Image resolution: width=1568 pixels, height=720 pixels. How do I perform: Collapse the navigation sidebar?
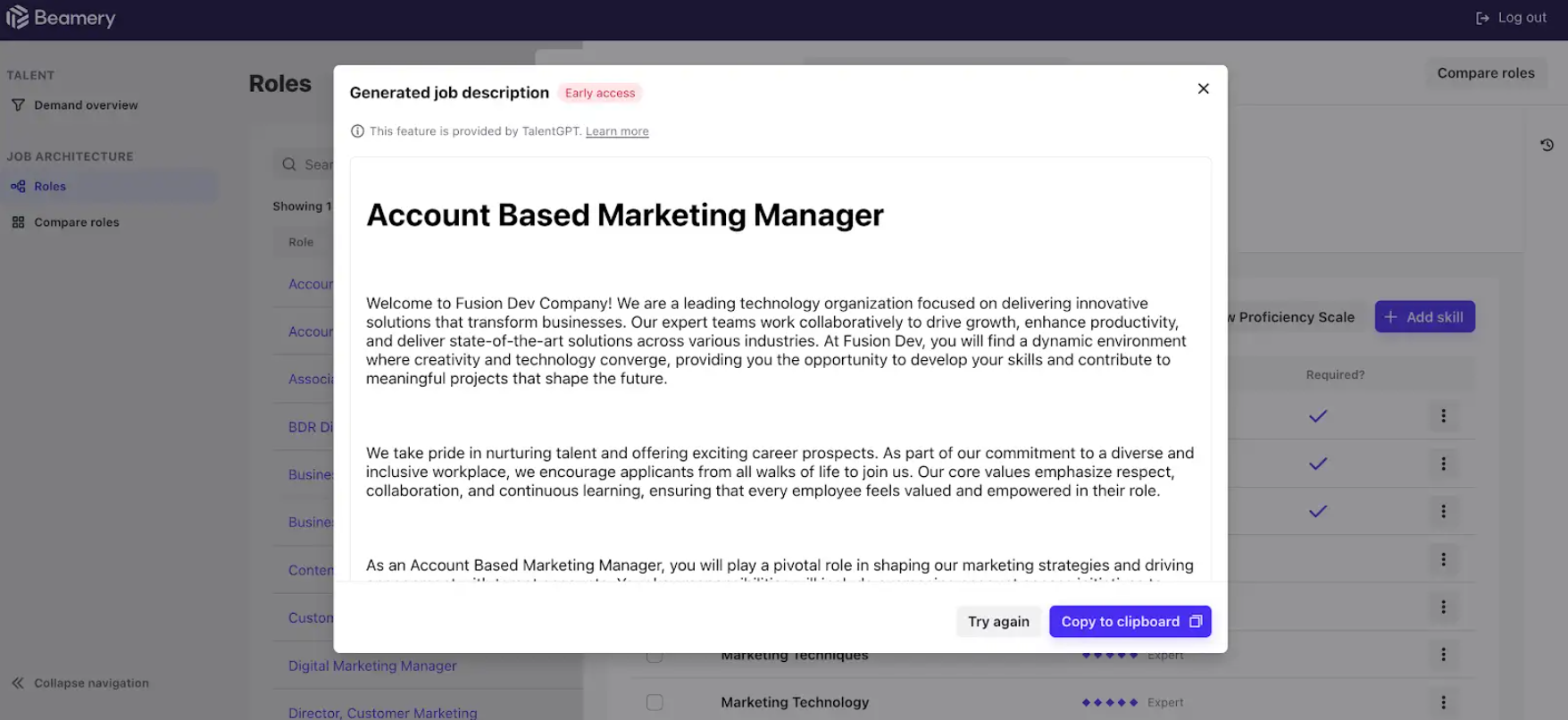[x=80, y=683]
